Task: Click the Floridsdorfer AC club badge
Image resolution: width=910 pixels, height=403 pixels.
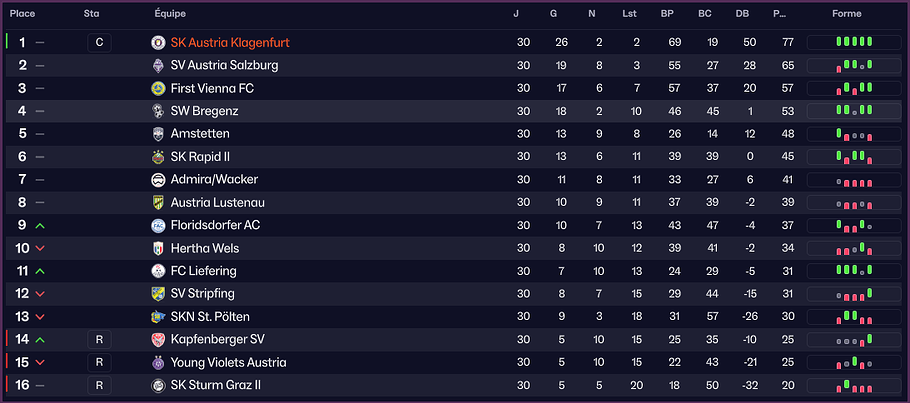Action: (158, 226)
